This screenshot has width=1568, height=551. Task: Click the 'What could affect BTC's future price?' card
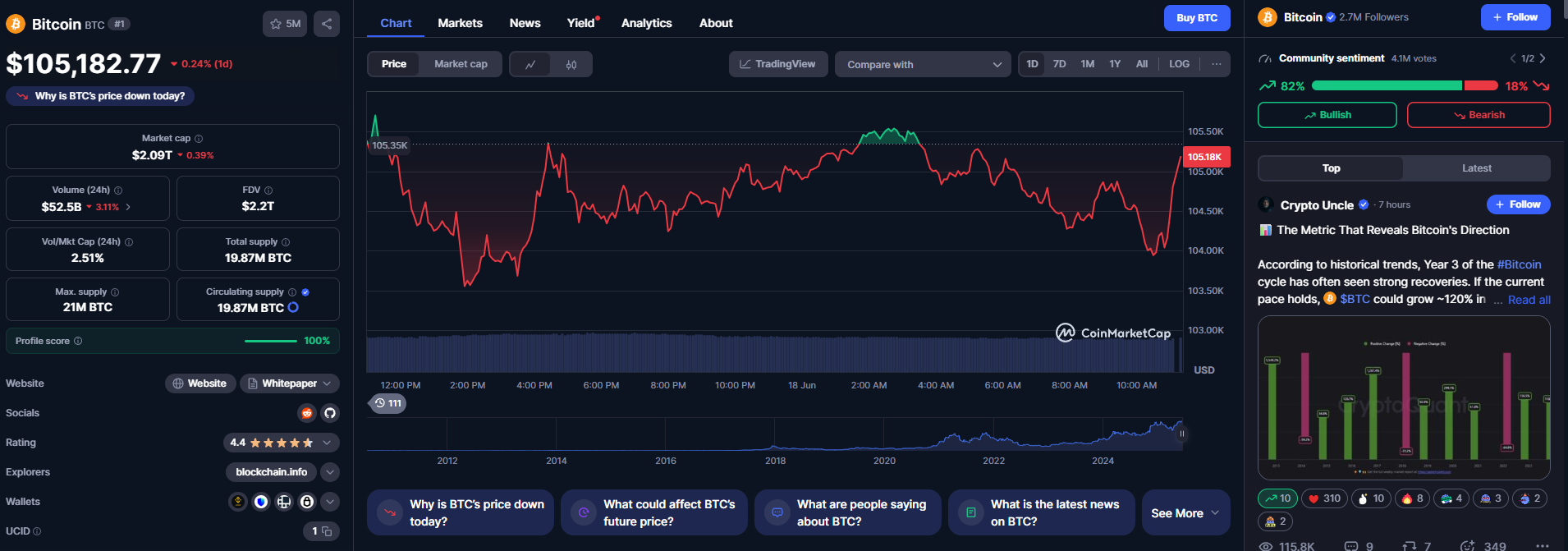(x=654, y=512)
